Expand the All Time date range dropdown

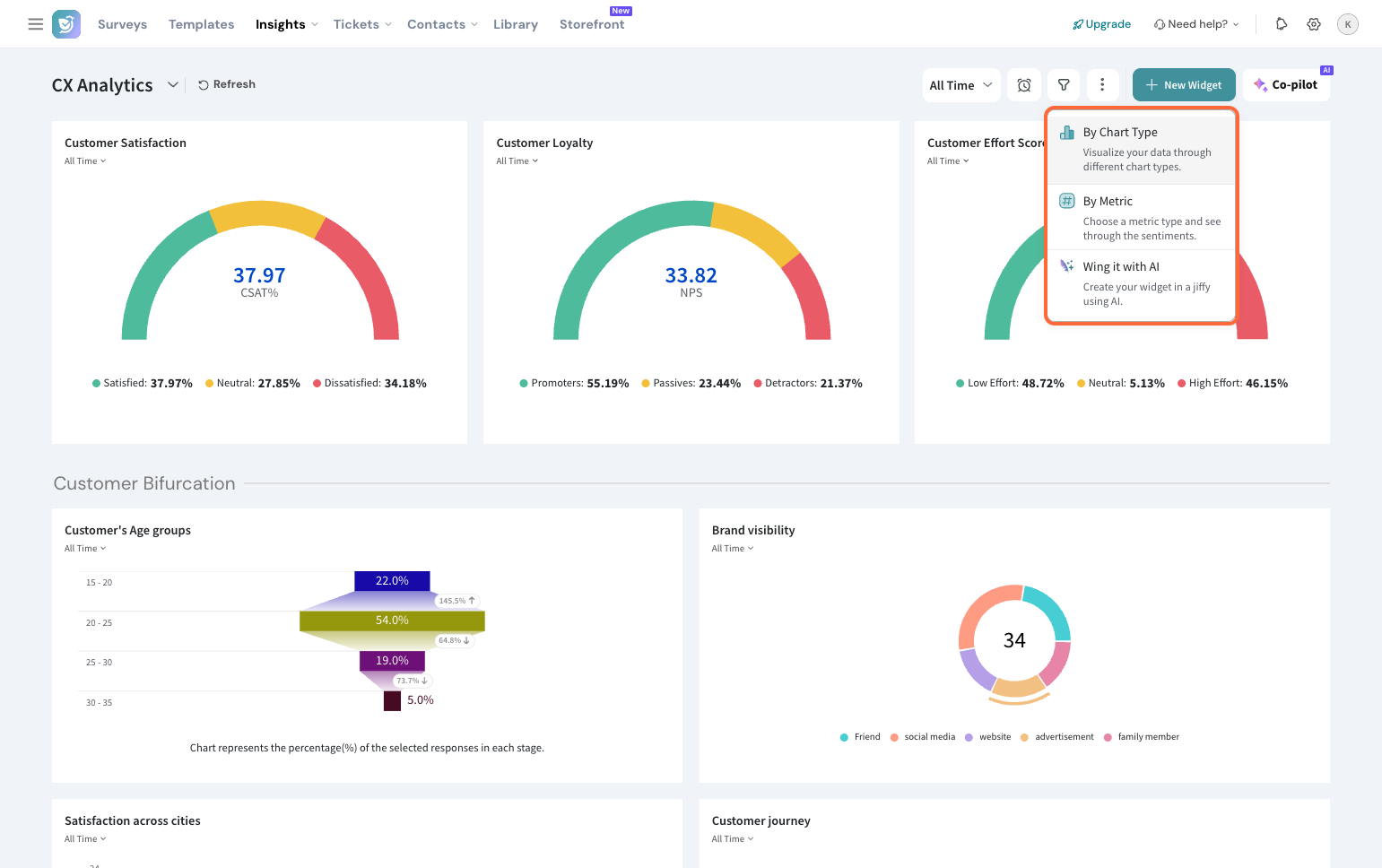pos(960,85)
